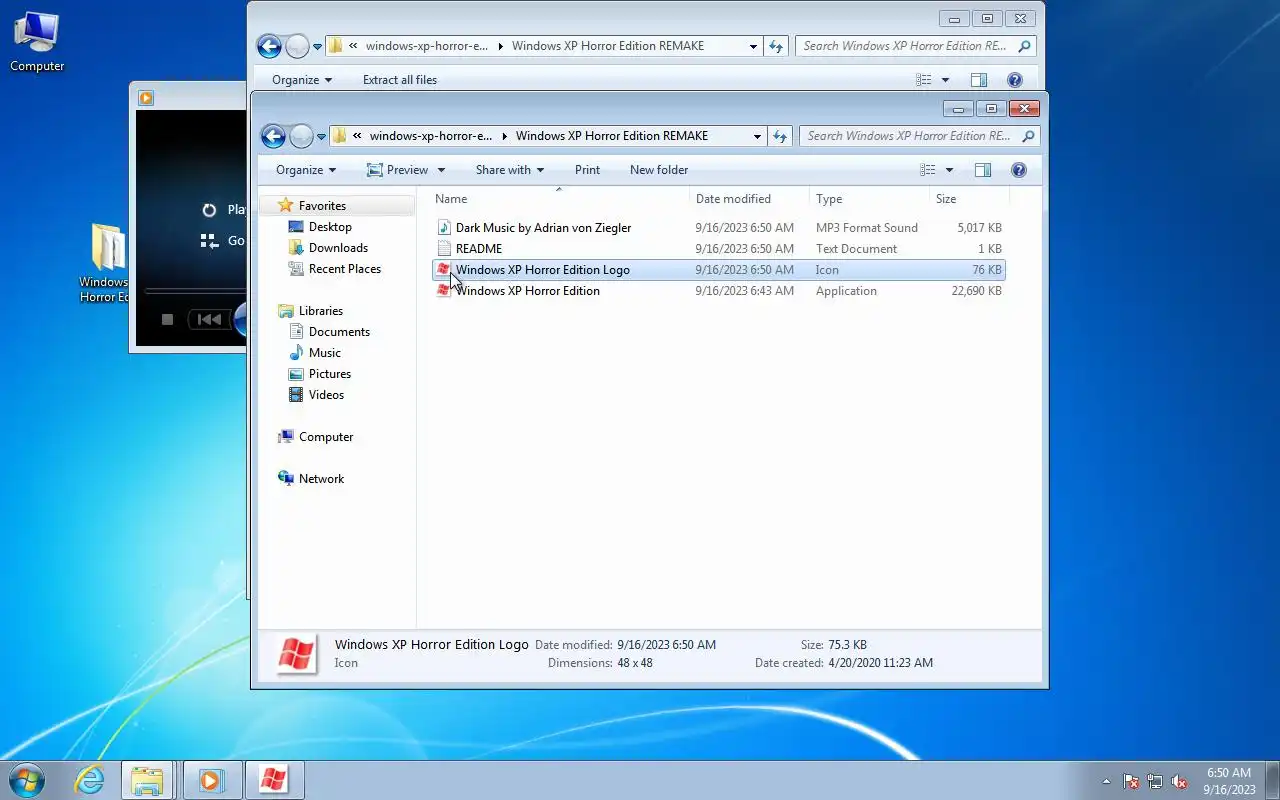Open Windows Explorer taskbar button
This screenshot has height=800, width=1280.
point(148,780)
